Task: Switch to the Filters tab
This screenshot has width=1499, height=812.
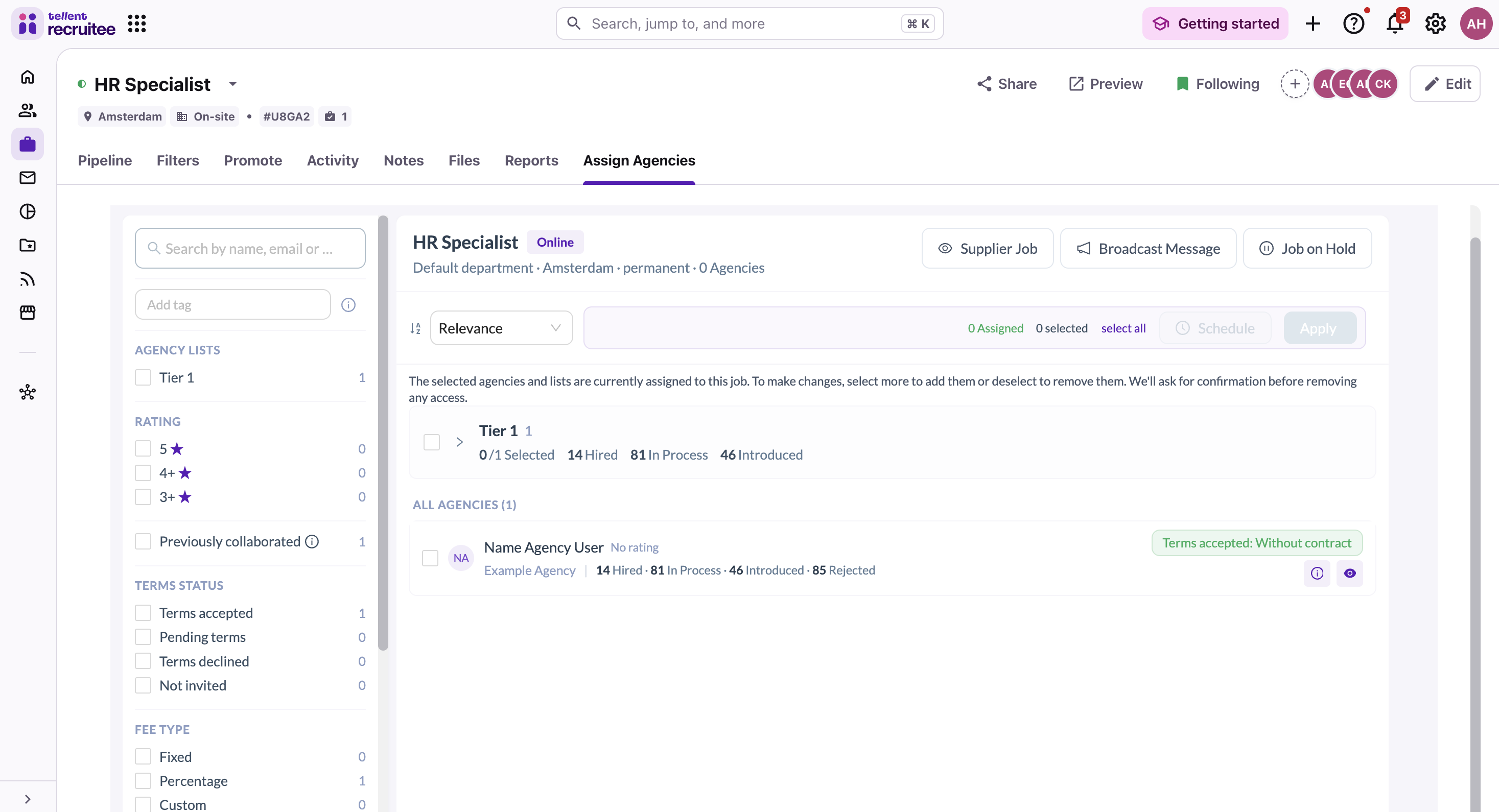Action: (177, 160)
